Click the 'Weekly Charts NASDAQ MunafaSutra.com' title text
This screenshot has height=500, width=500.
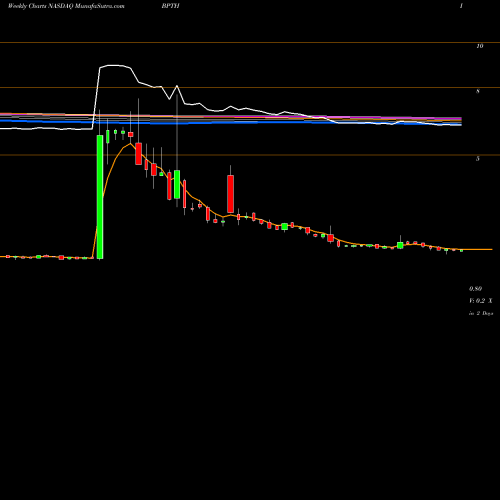point(66,6)
